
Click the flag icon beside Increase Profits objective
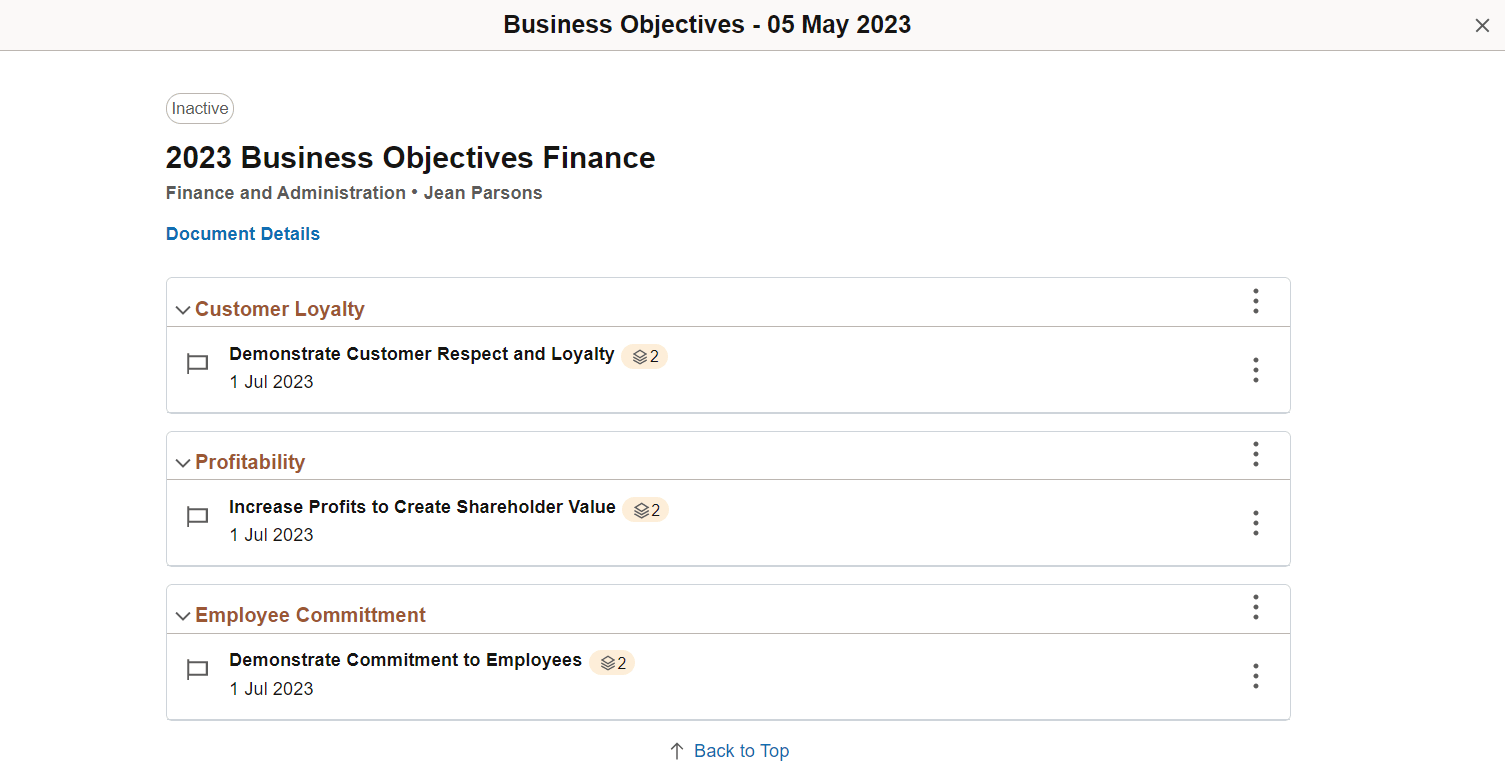click(197, 516)
